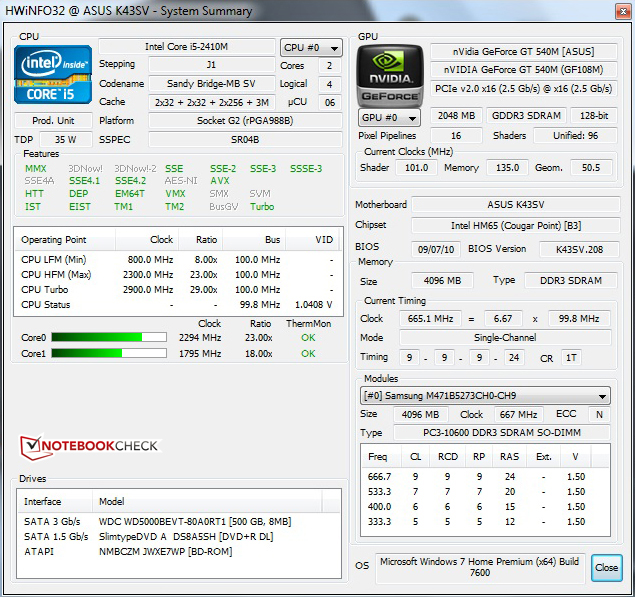The height and width of the screenshot is (597, 635).
Task: Click the SR04B SSPEC field
Action: click(245, 140)
